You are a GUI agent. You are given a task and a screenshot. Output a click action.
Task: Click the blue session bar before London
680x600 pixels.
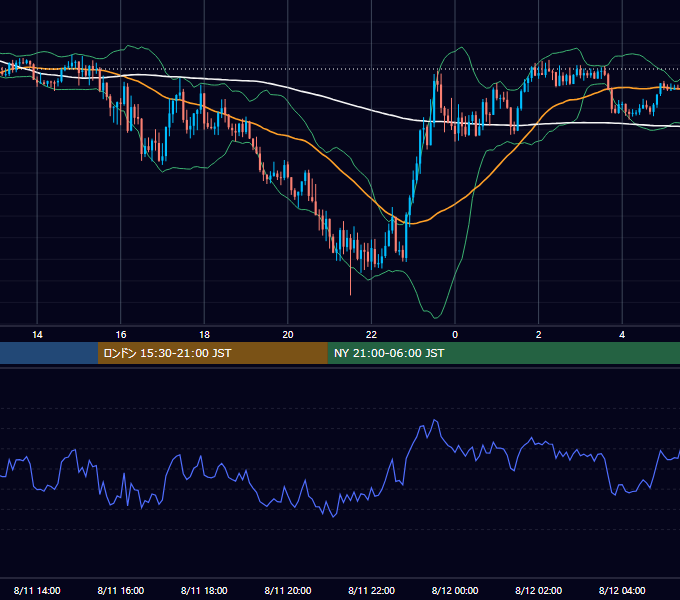[x=49, y=353]
